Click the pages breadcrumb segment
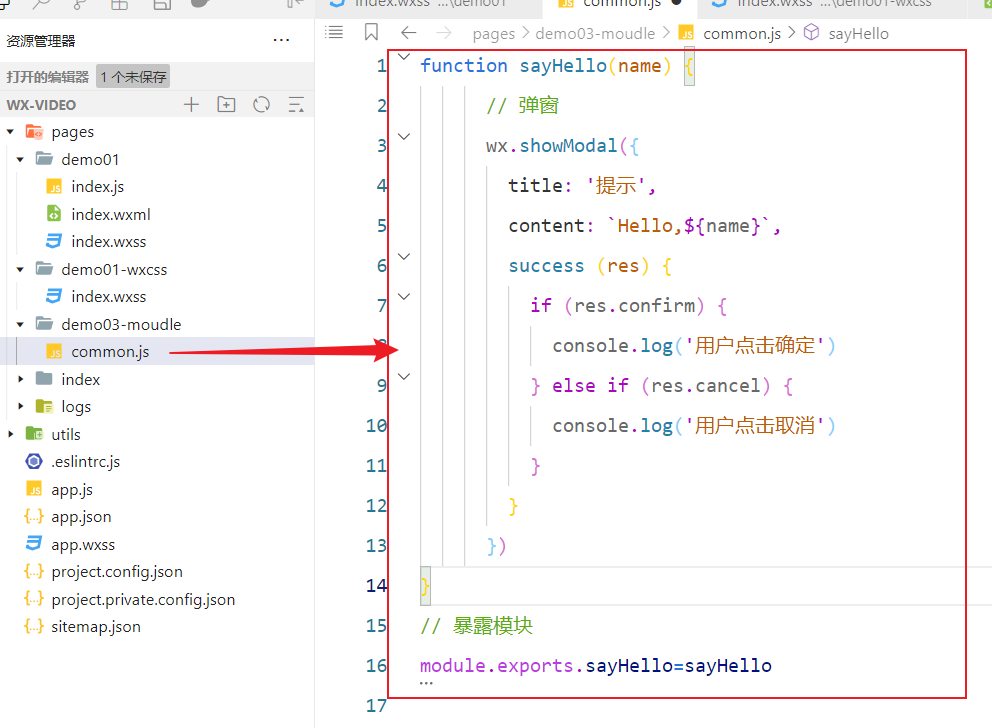The image size is (992, 728). 493,34
